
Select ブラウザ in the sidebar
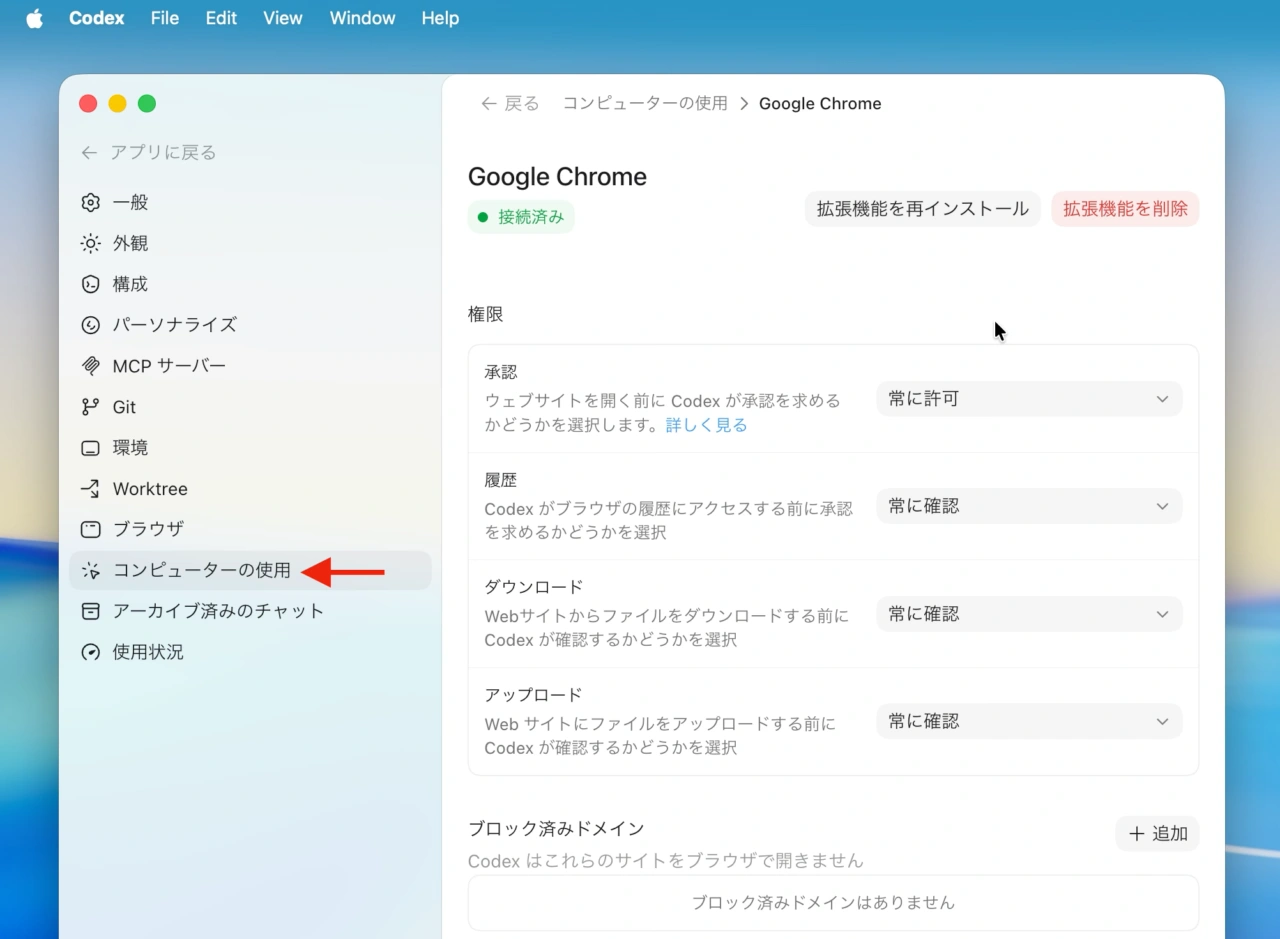tap(250, 529)
